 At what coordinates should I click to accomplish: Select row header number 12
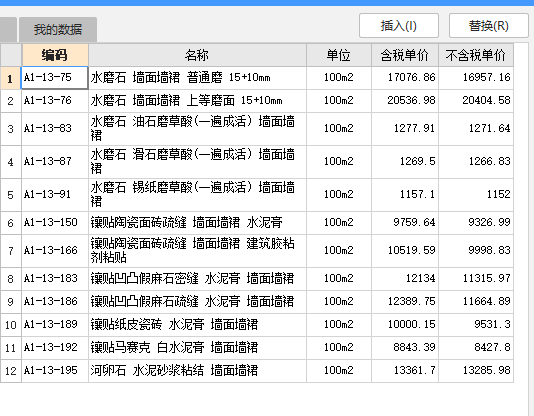pyautogui.click(x=11, y=371)
